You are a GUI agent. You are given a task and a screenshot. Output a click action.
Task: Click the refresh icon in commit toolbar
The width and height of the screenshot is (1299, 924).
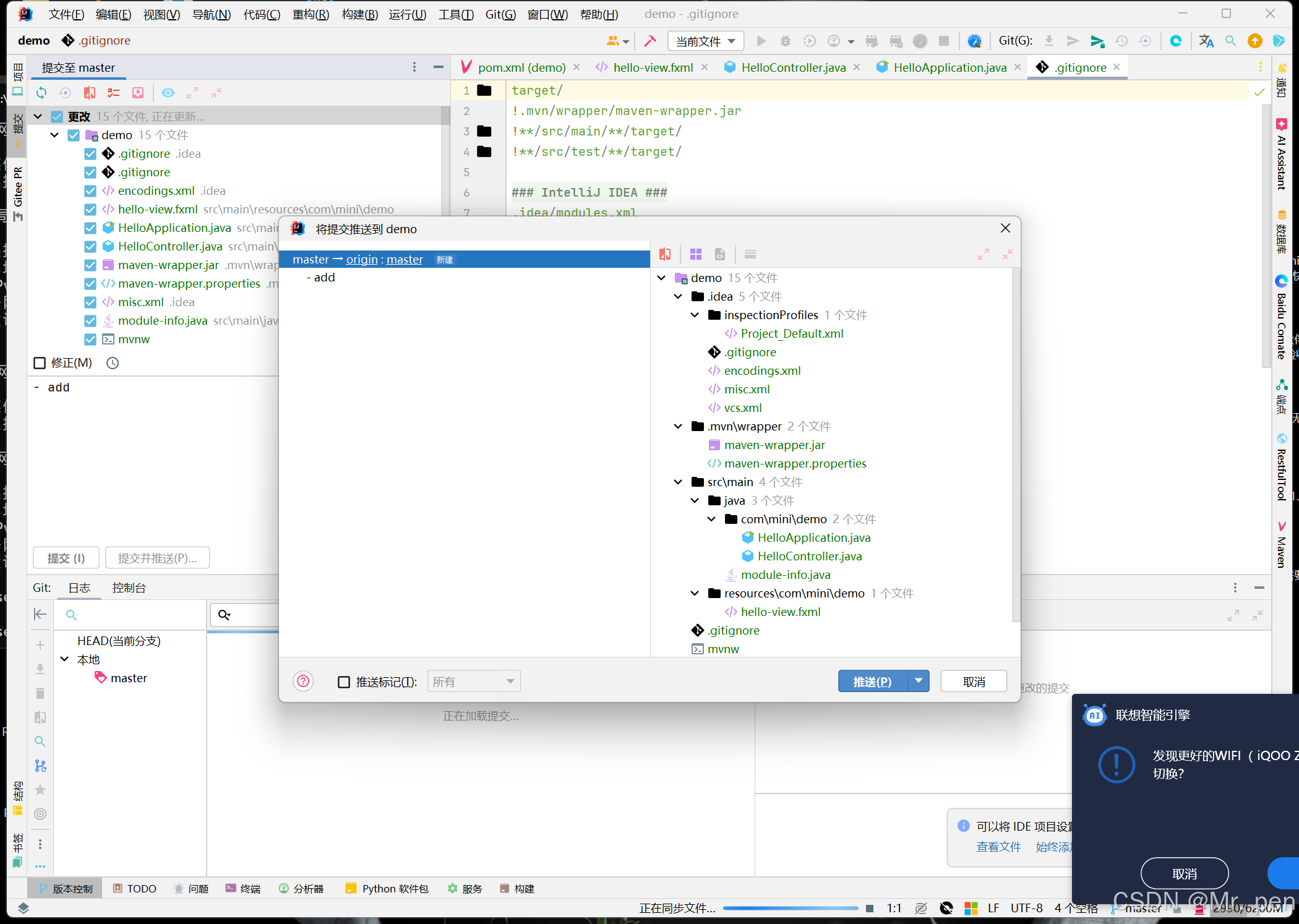pyautogui.click(x=41, y=93)
